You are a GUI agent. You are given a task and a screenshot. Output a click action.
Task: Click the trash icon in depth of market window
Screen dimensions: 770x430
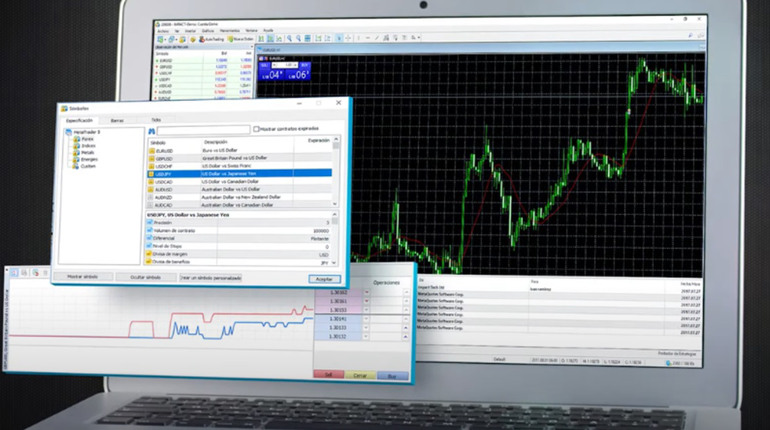coord(45,272)
